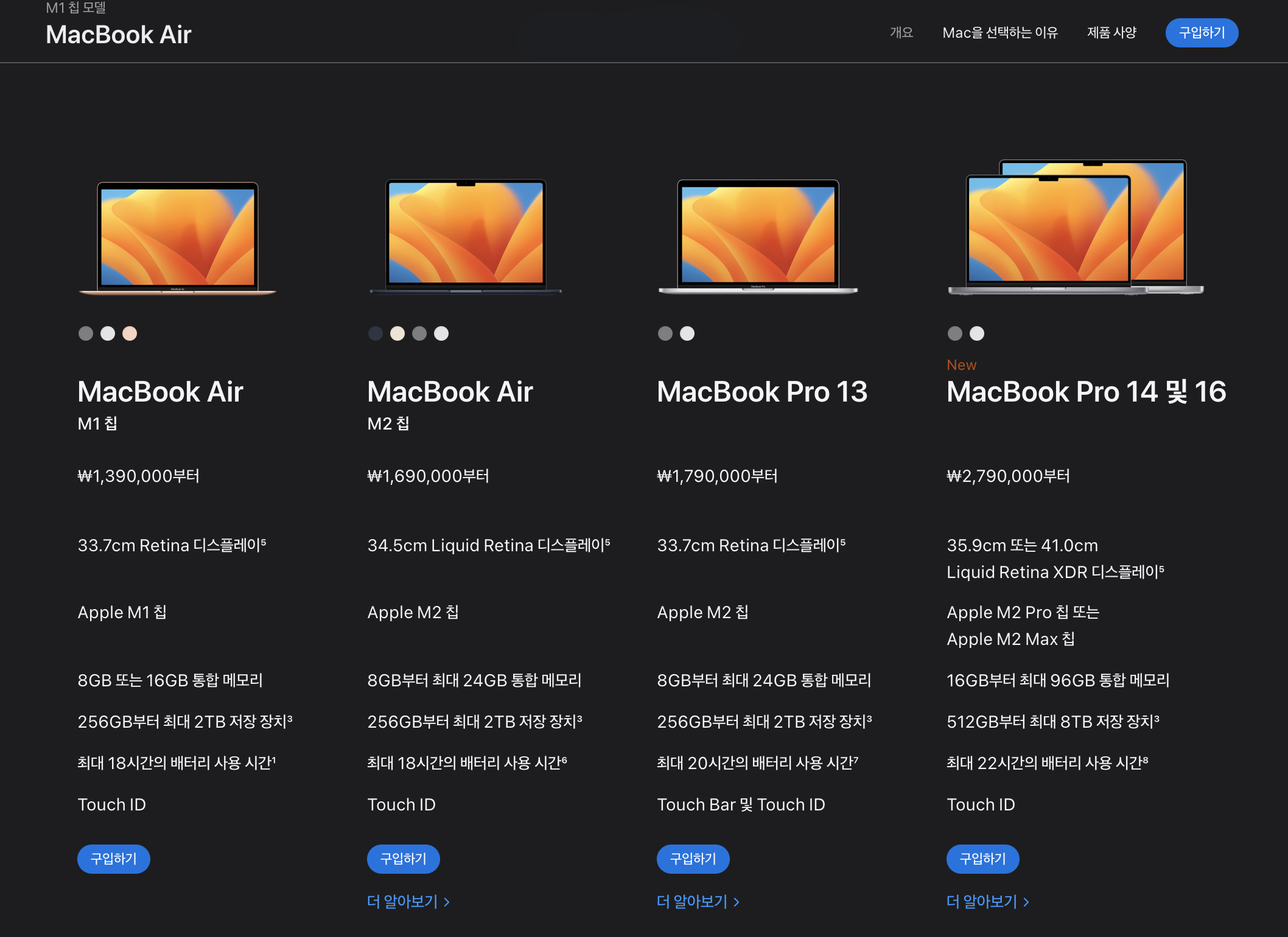Screen dimensions: 1288x937
Task: Open 더 알아보기 link for M2 MacBook Air
Action: click(408, 902)
